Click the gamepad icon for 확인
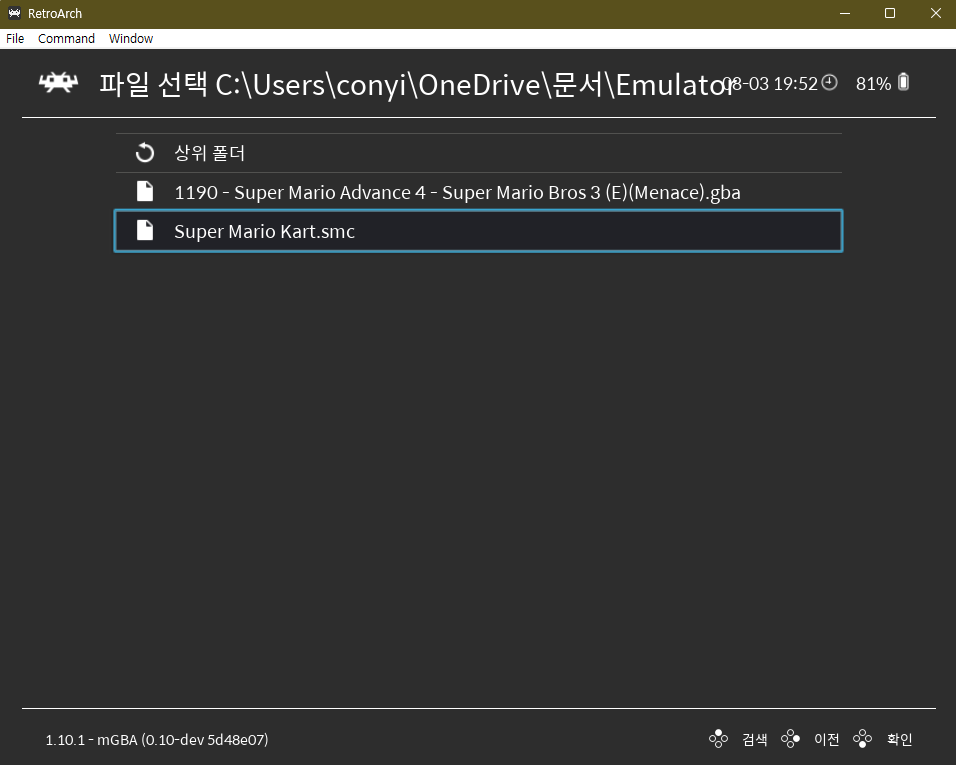 tap(862, 739)
